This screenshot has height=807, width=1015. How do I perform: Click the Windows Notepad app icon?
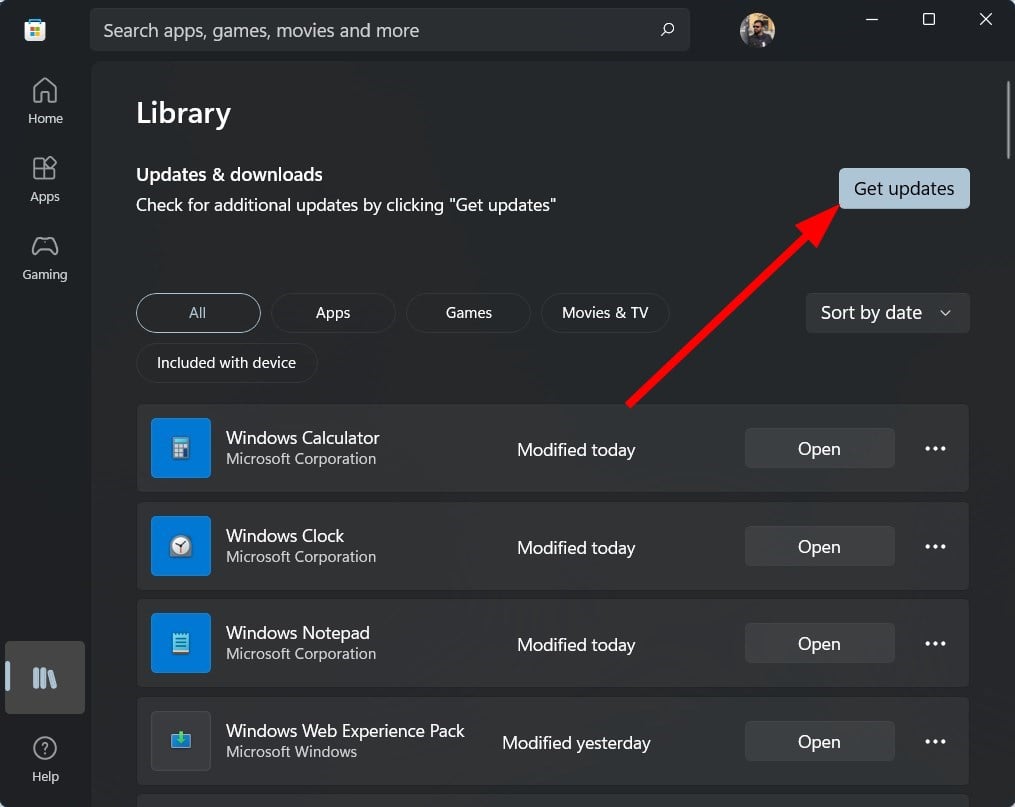181,643
